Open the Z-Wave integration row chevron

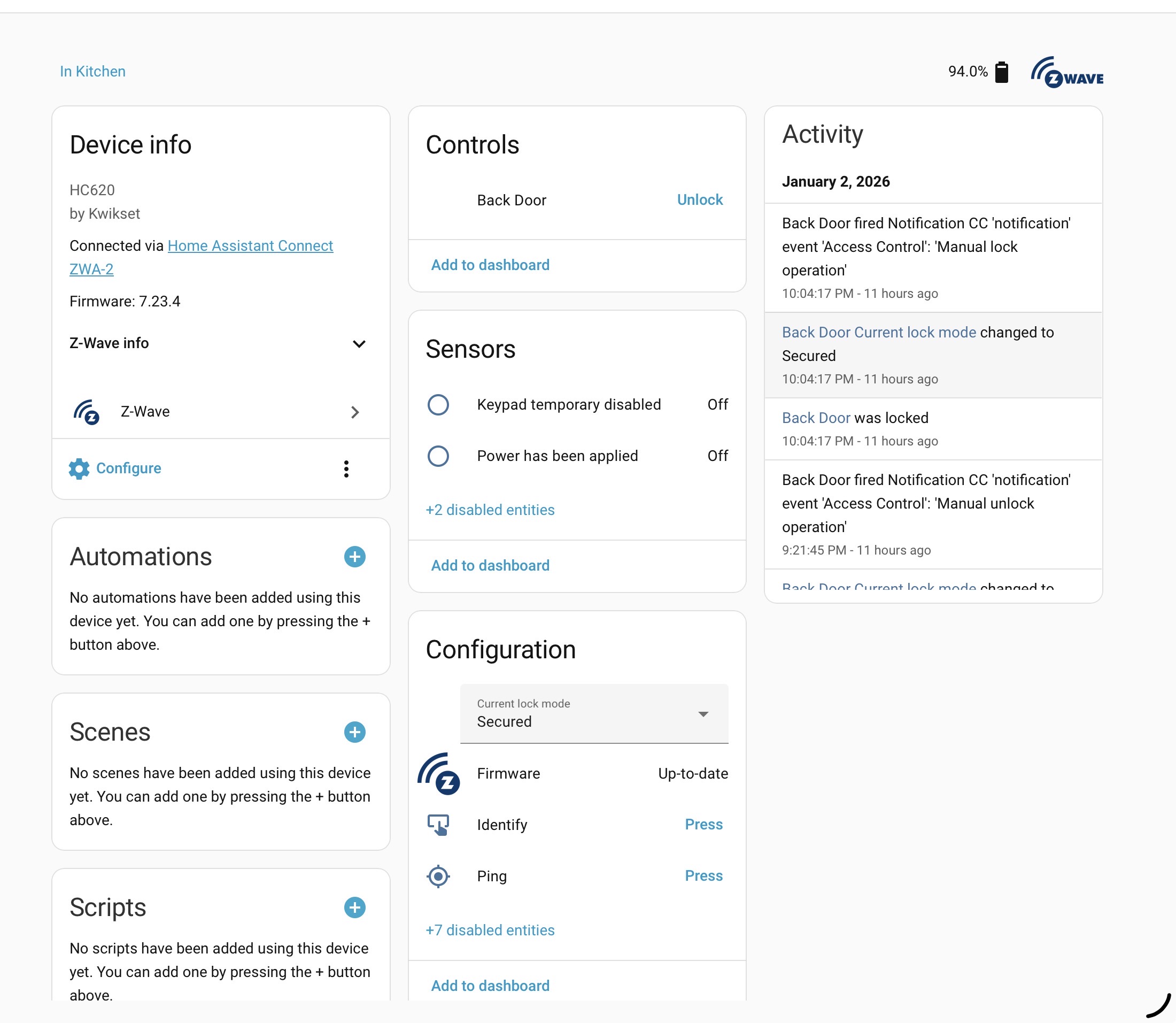[354, 412]
